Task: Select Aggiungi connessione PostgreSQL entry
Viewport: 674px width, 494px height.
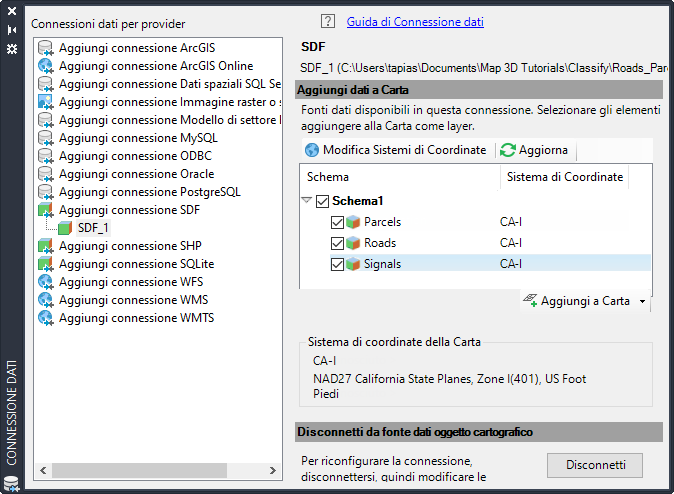Action: coord(149,192)
